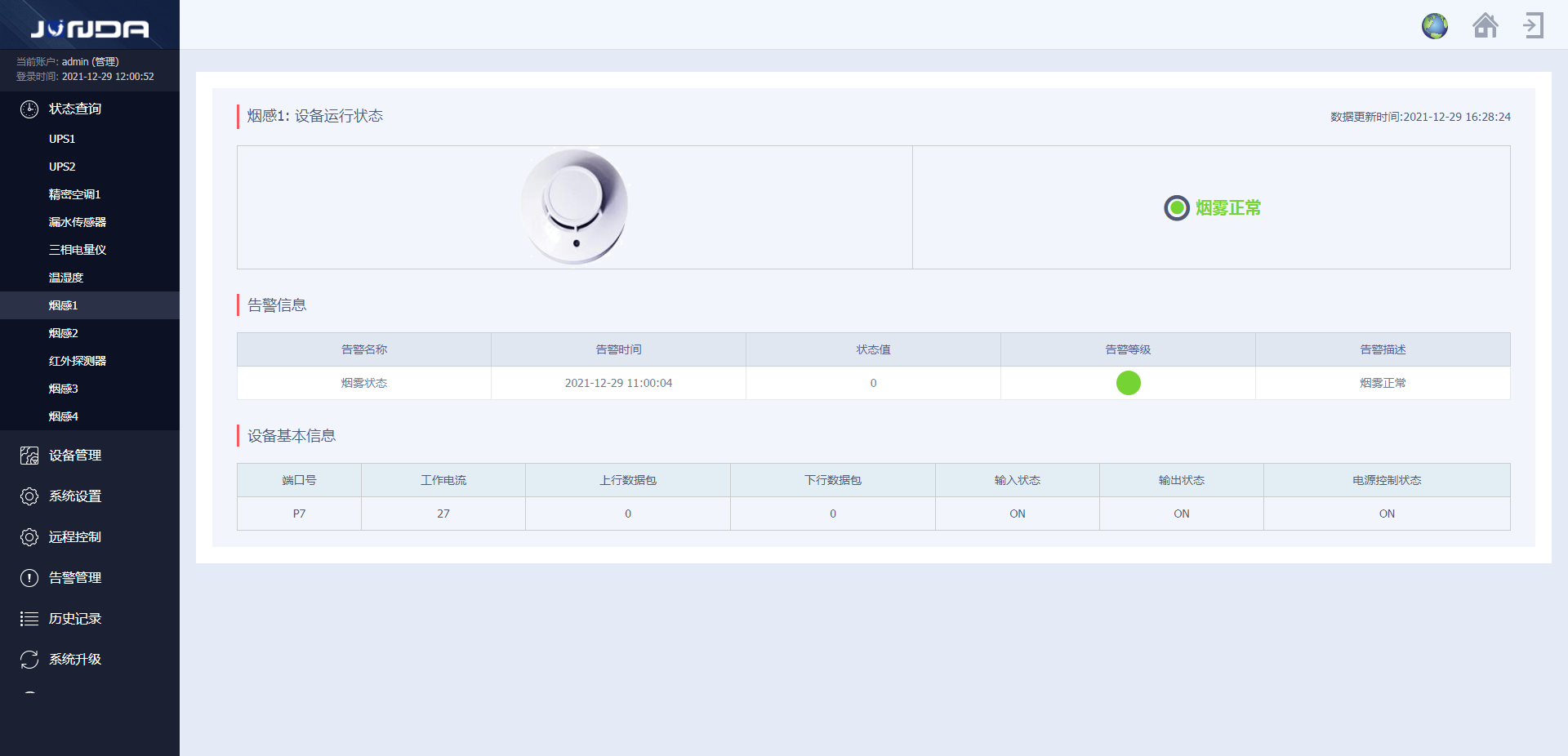Open UPS1 status page

(62, 139)
